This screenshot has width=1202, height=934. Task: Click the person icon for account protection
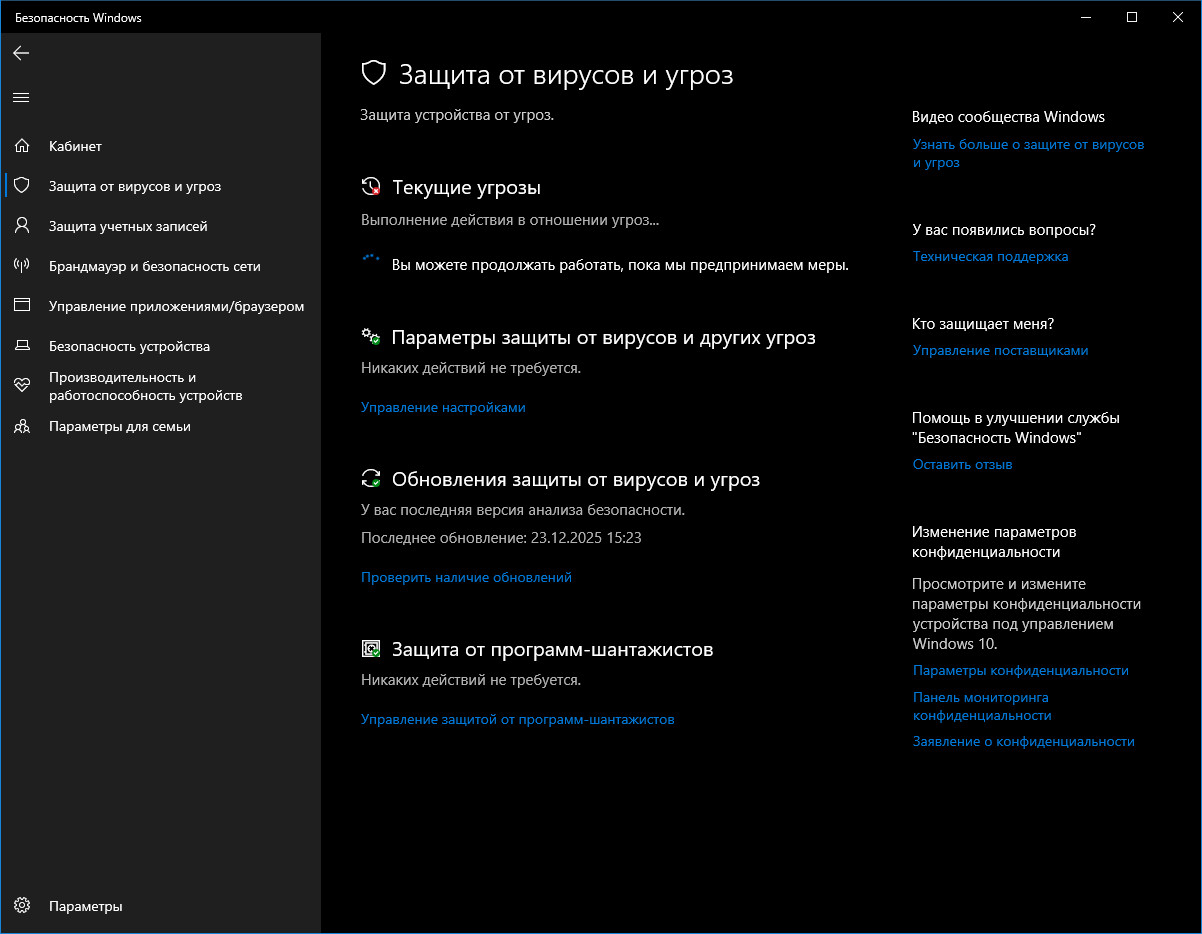click(22, 226)
